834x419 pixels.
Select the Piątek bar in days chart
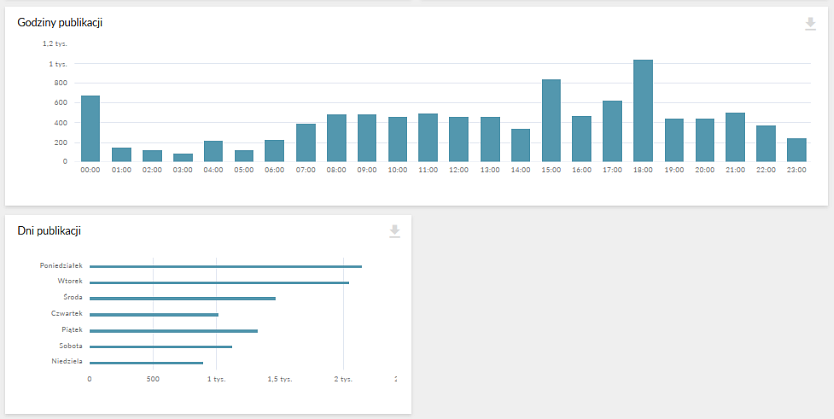[173, 330]
